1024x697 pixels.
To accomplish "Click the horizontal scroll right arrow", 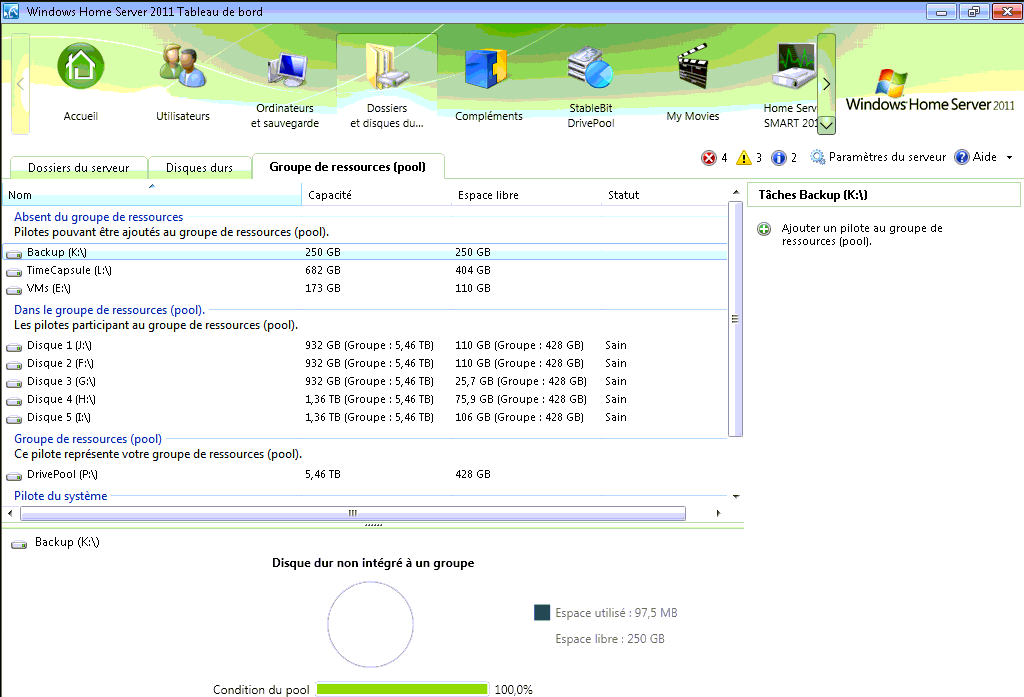I will click(718, 513).
